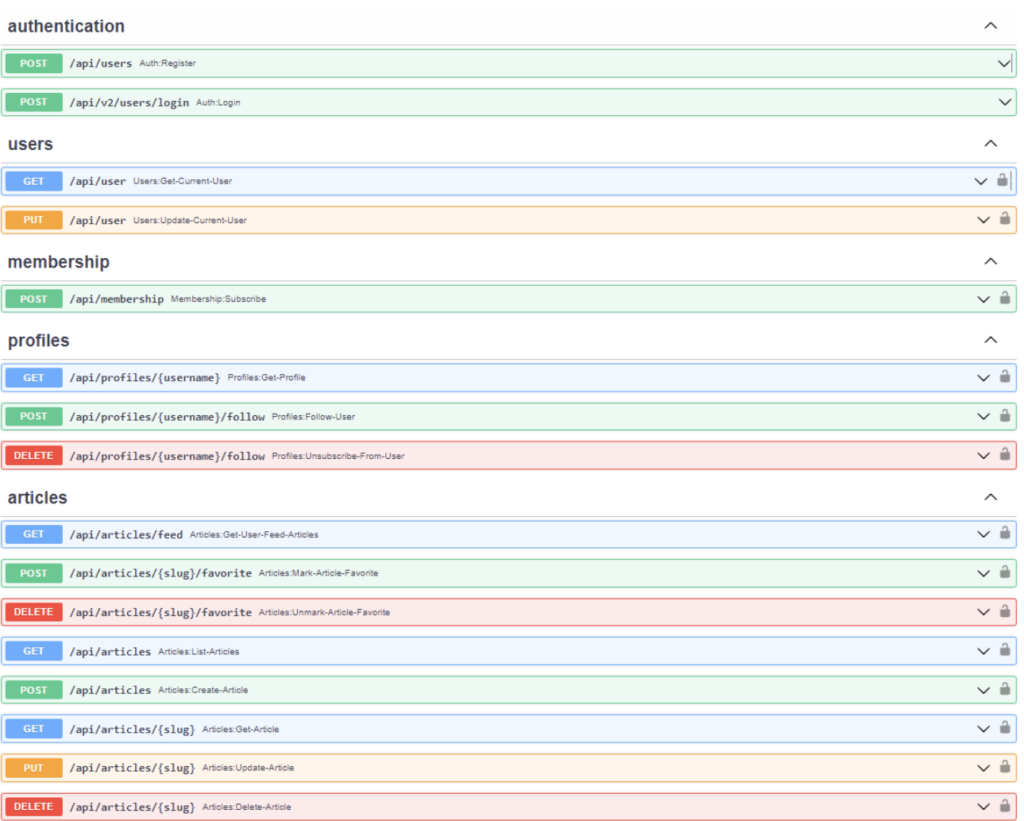Image resolution: width=1024 pixels, height=821 pixels.
Task: Click the profiles section heading
Action: 39,341
